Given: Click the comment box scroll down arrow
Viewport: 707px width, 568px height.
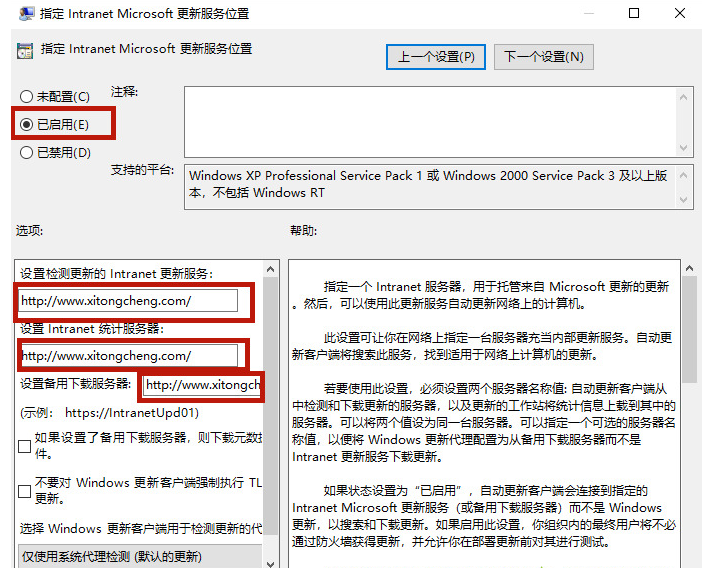Looking at the screenshot, I should [x=682, y=148].
